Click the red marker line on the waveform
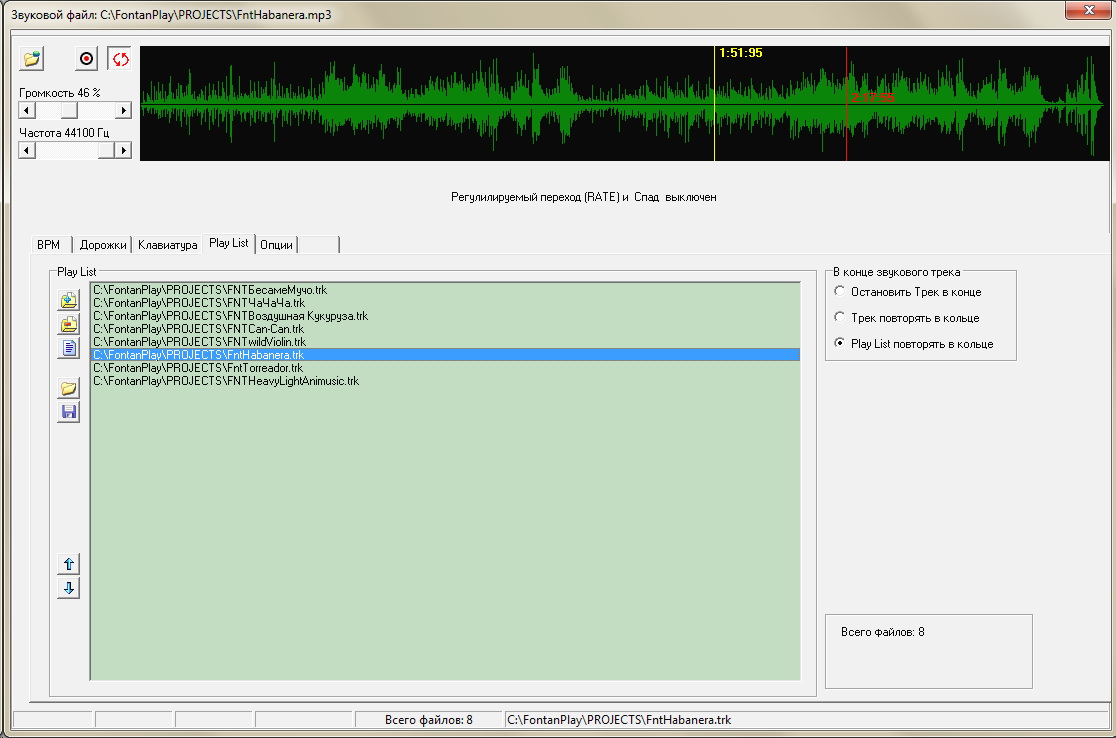 [x=846, y=104]
